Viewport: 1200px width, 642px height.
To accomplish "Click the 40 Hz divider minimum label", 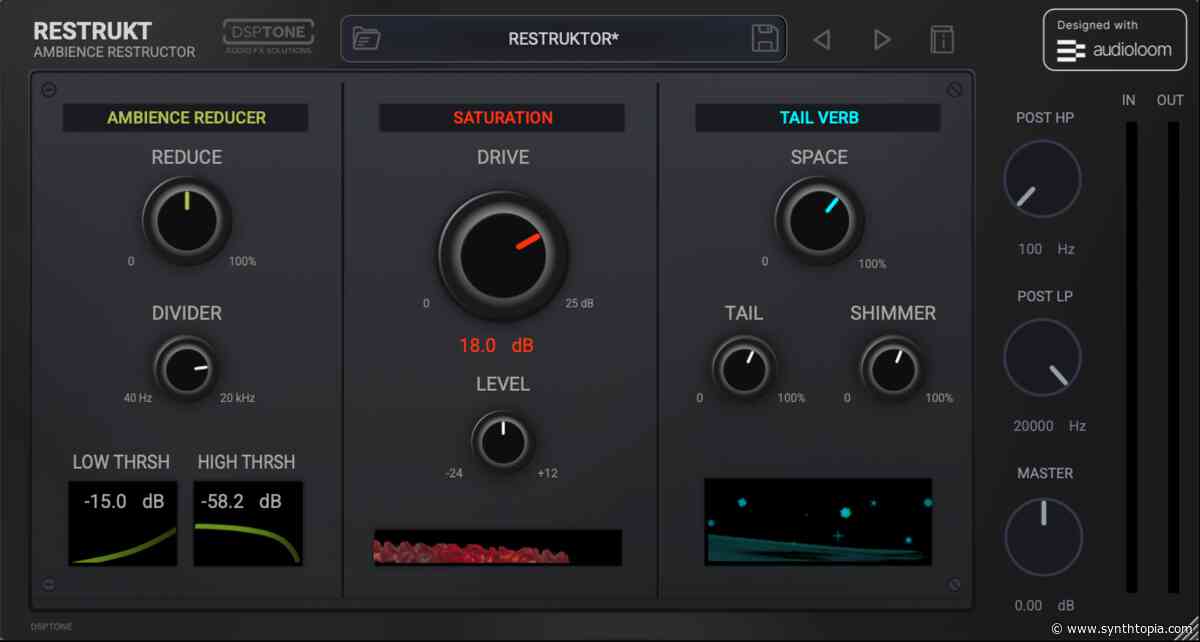I will coord(138,398).
